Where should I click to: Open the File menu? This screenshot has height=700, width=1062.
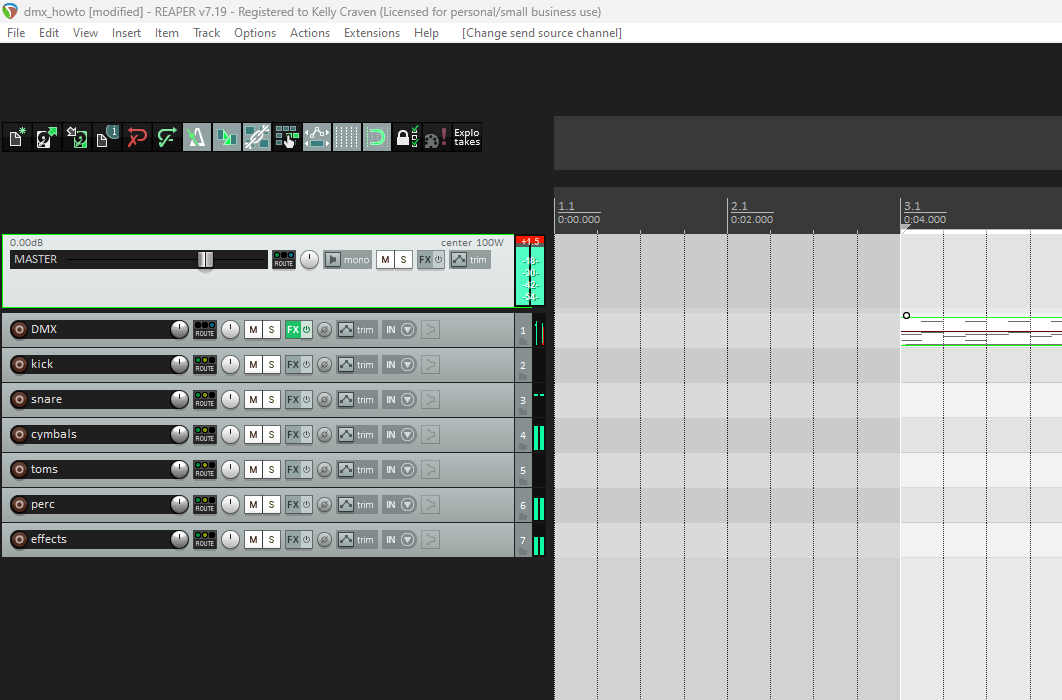coord(16,32)
